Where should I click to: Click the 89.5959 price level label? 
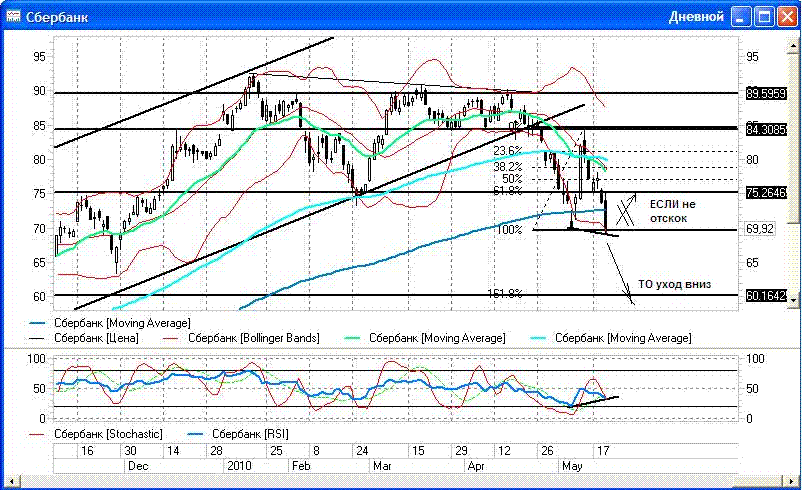click(x=766, y=94)
